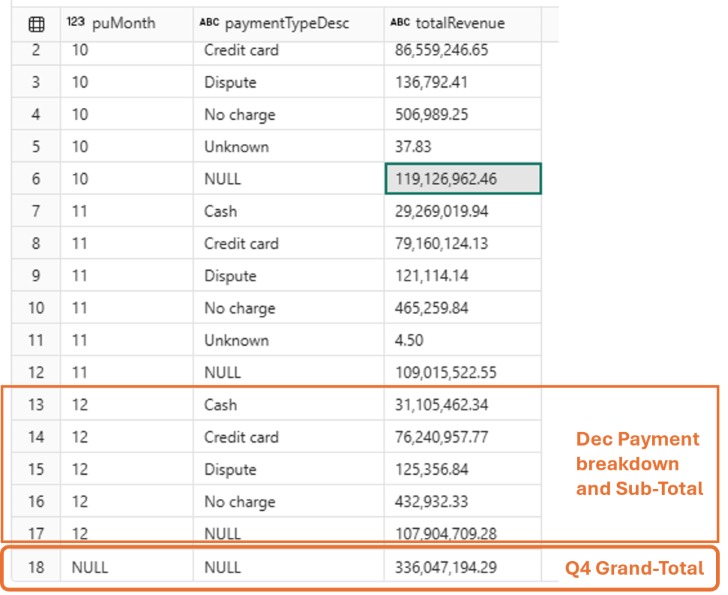Click the value 506,989.25

(431, 115)
